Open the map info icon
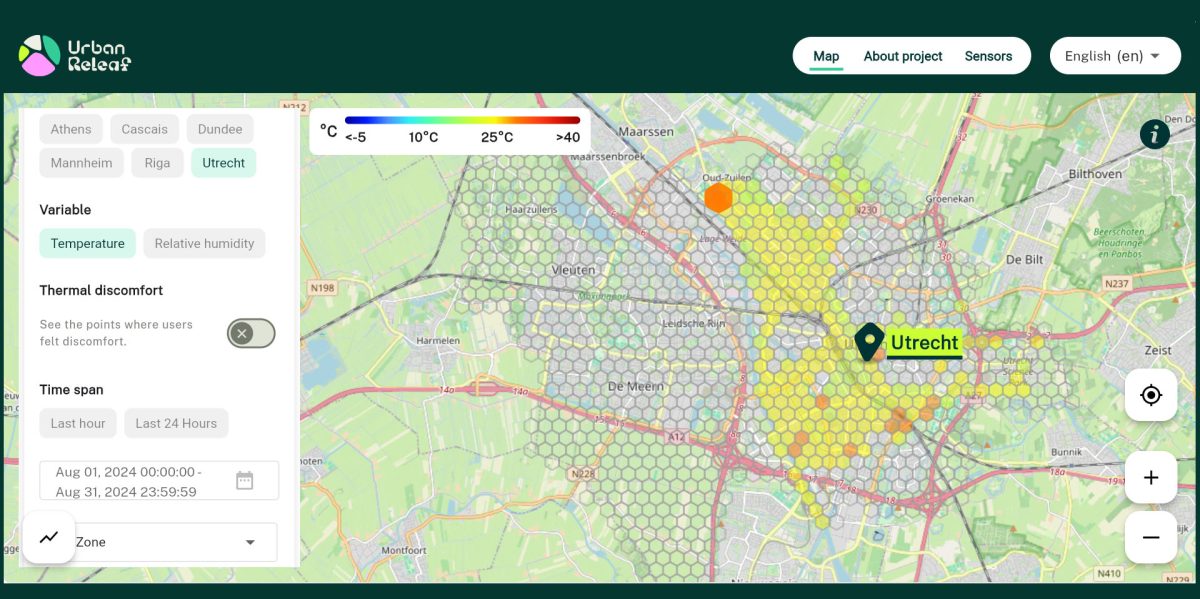 point(1154,134)
